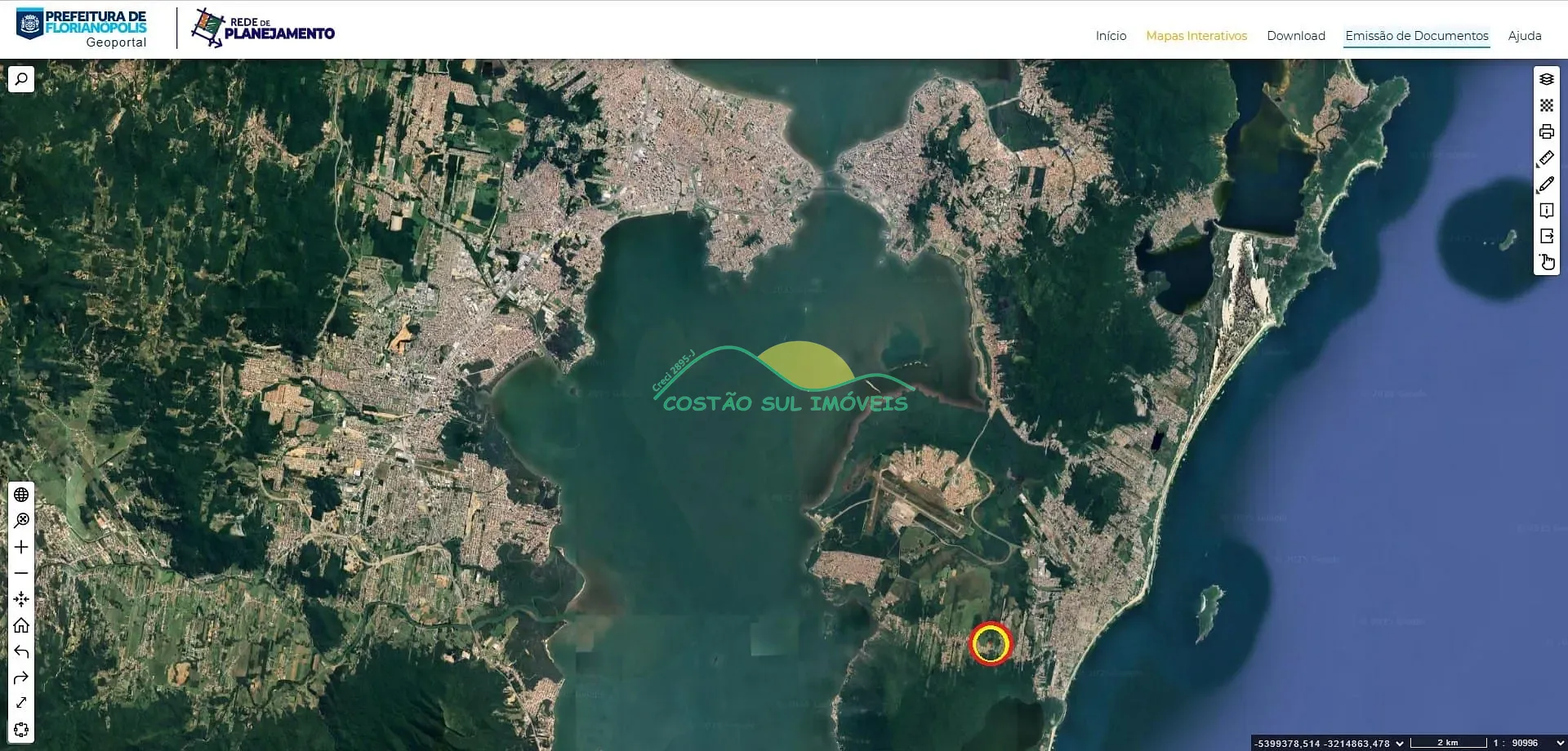The width and height of the screenshot is (1568, 751).
Task: Click the Rede de Planejamento logo
Action: [x=263, y=29]
